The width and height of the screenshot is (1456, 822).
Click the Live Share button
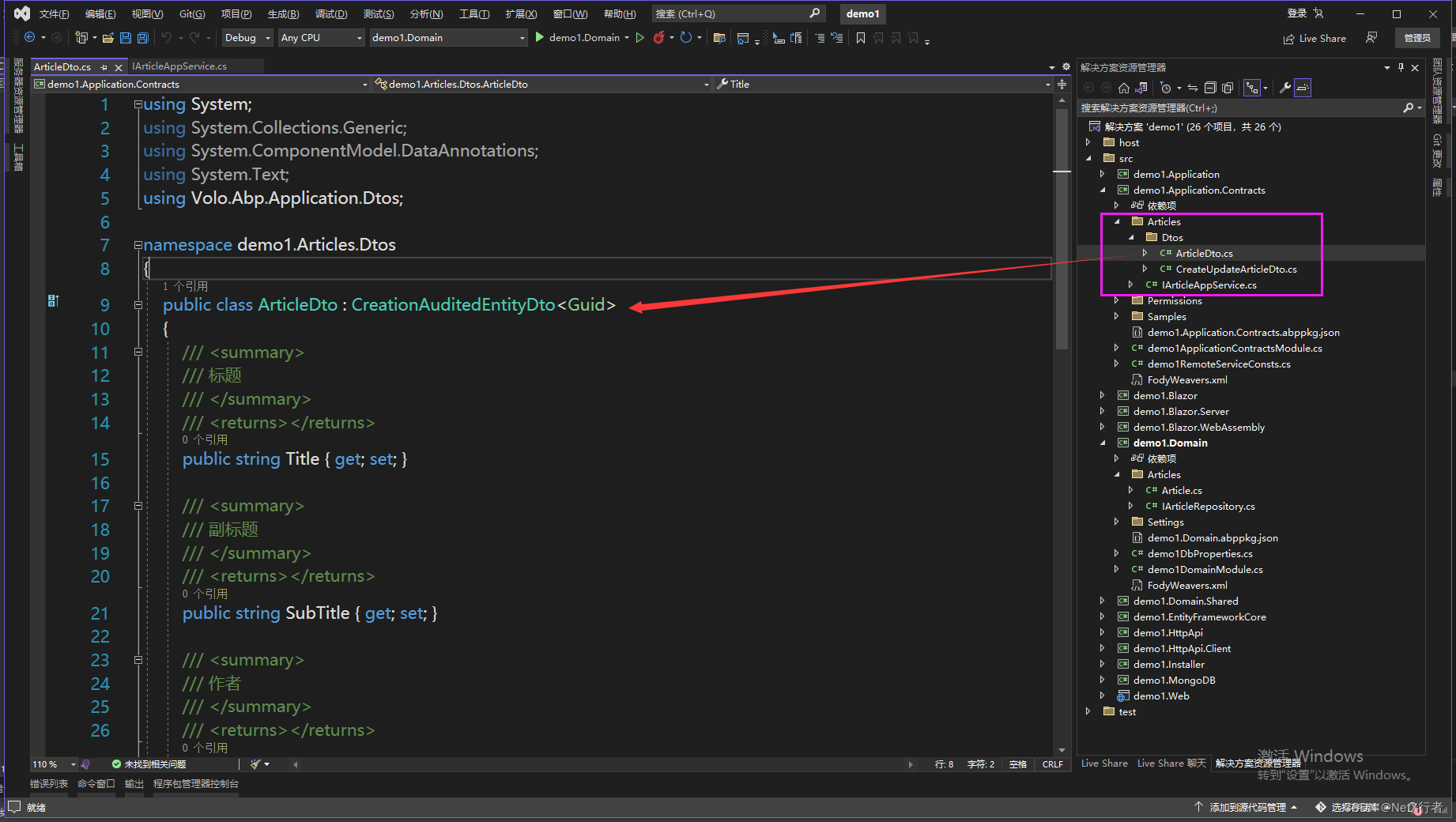tap(1315, 38)
